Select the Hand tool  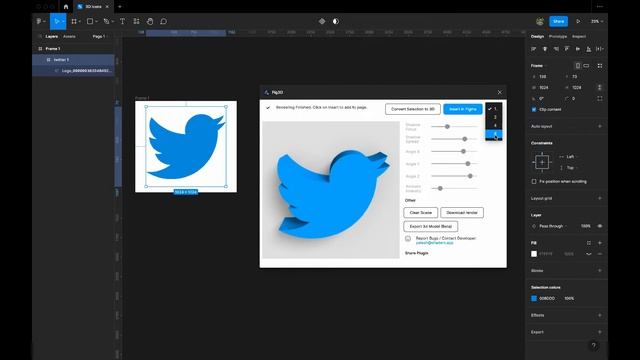(150, 21)
